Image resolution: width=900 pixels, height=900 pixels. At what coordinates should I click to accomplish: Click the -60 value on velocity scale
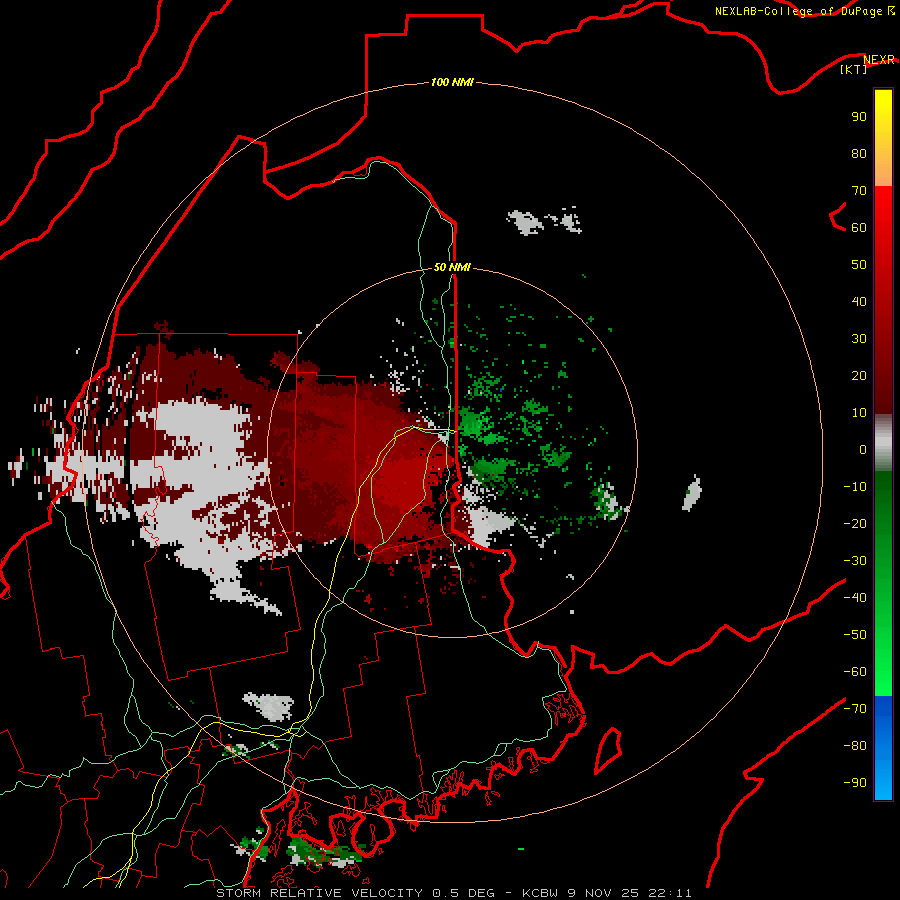855,672
